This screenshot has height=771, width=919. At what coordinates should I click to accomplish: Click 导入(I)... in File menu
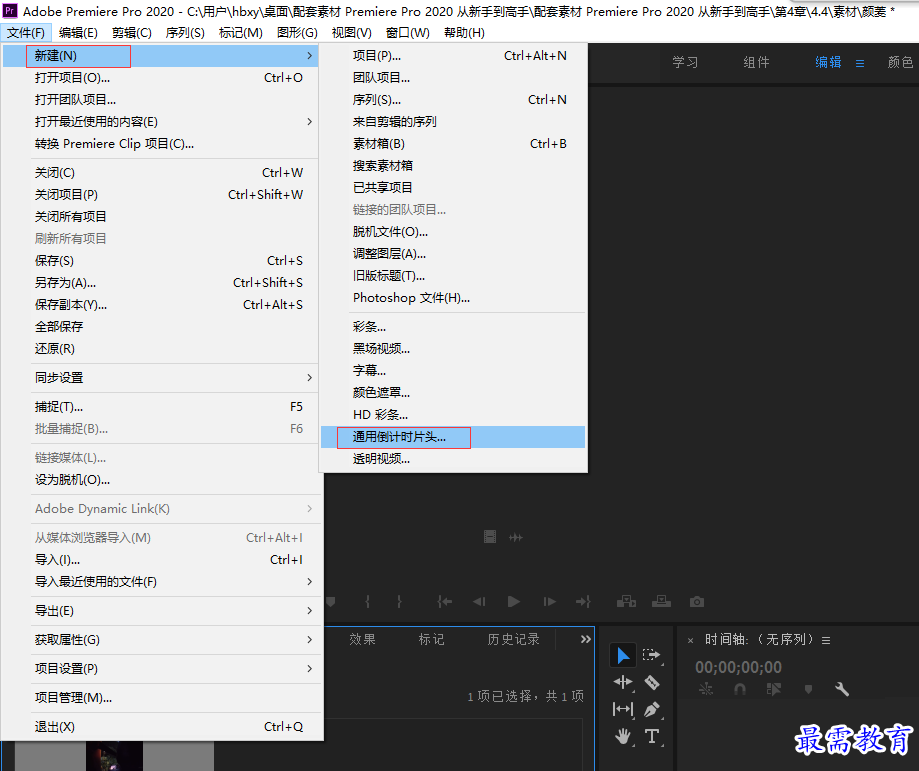(x=161, y=559)
